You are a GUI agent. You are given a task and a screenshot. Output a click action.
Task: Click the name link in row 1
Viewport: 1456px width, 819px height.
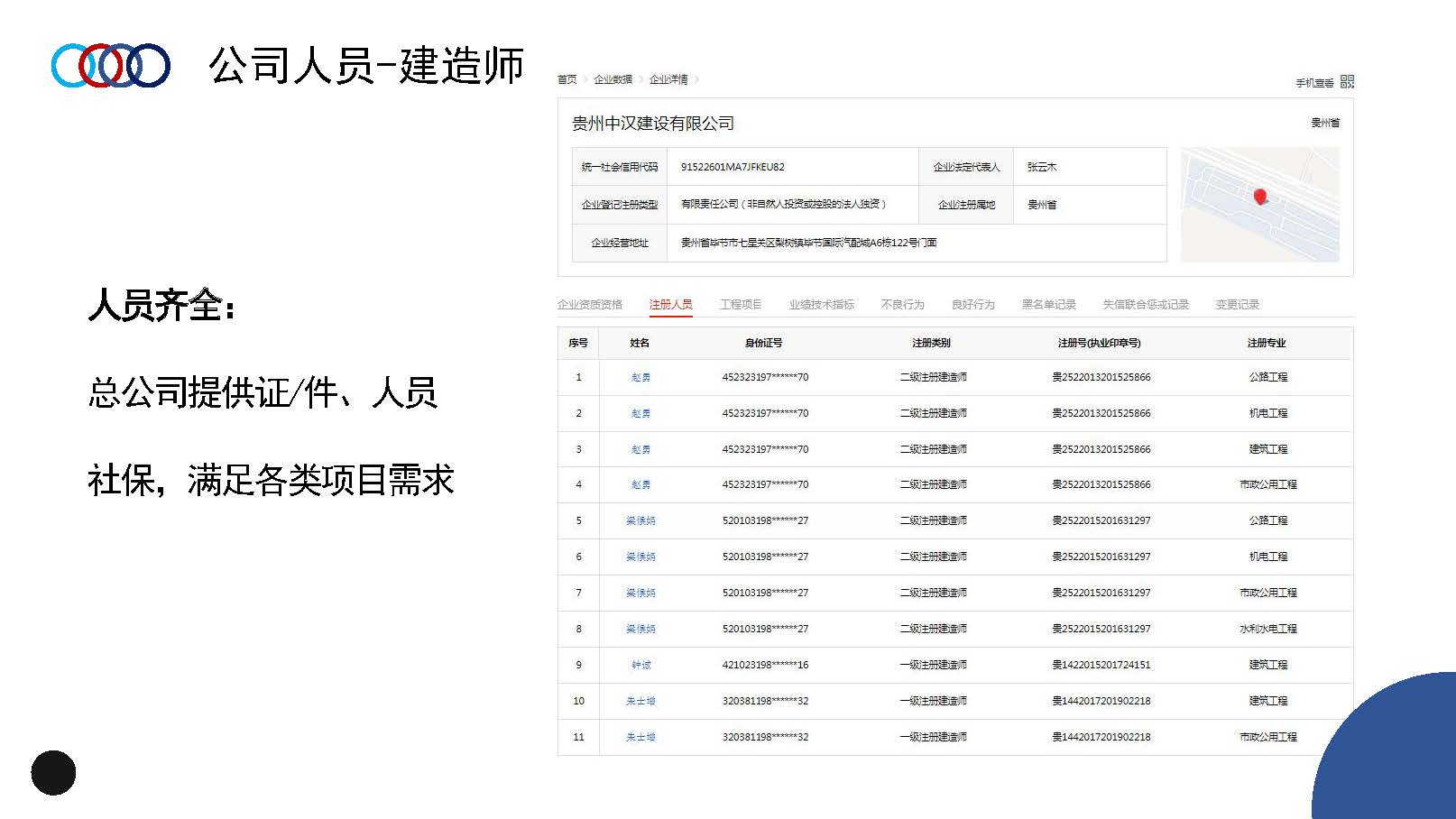tap(640, 378)
